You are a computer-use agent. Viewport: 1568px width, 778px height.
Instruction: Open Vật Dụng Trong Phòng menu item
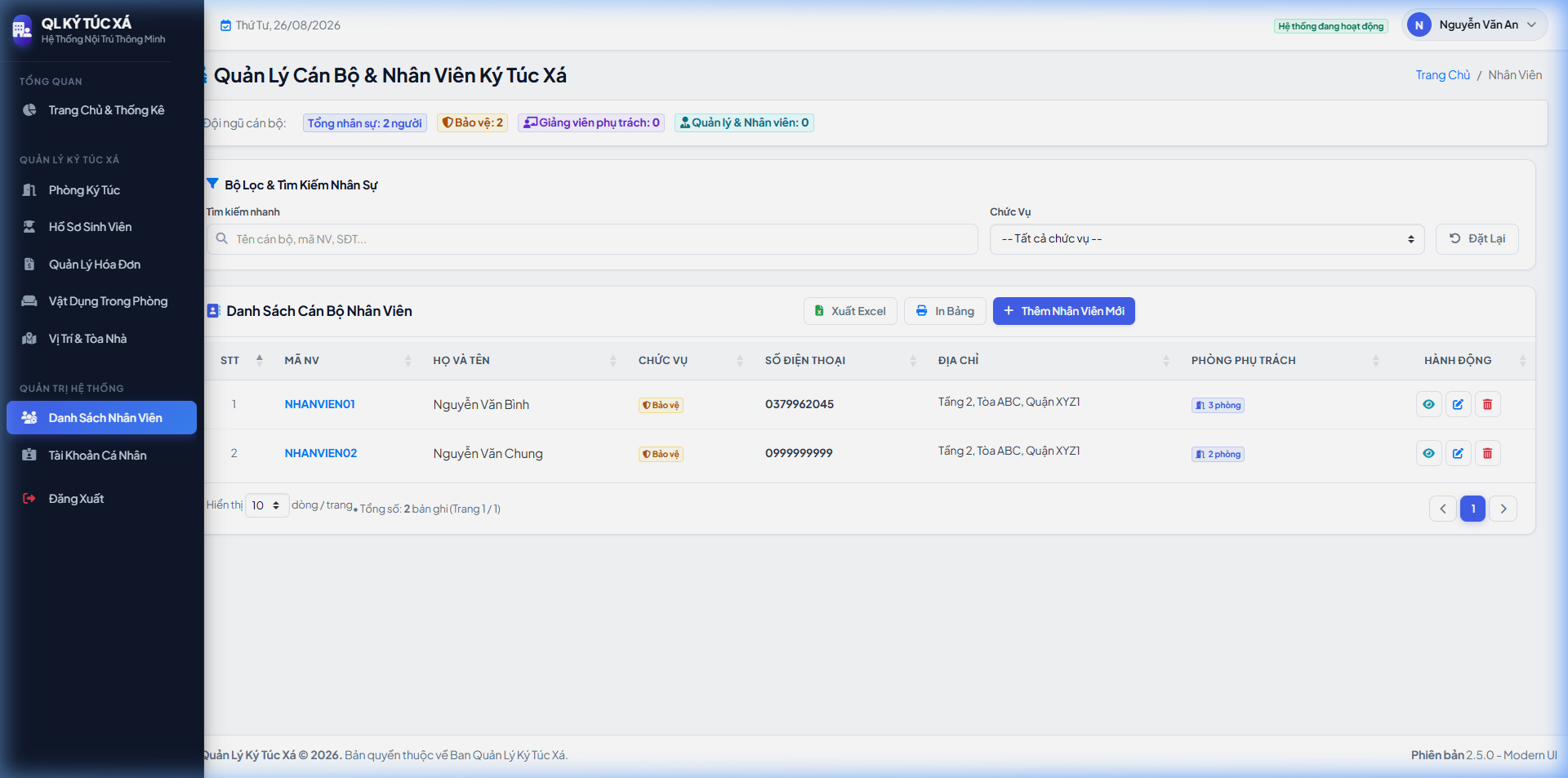coord(101,301)
